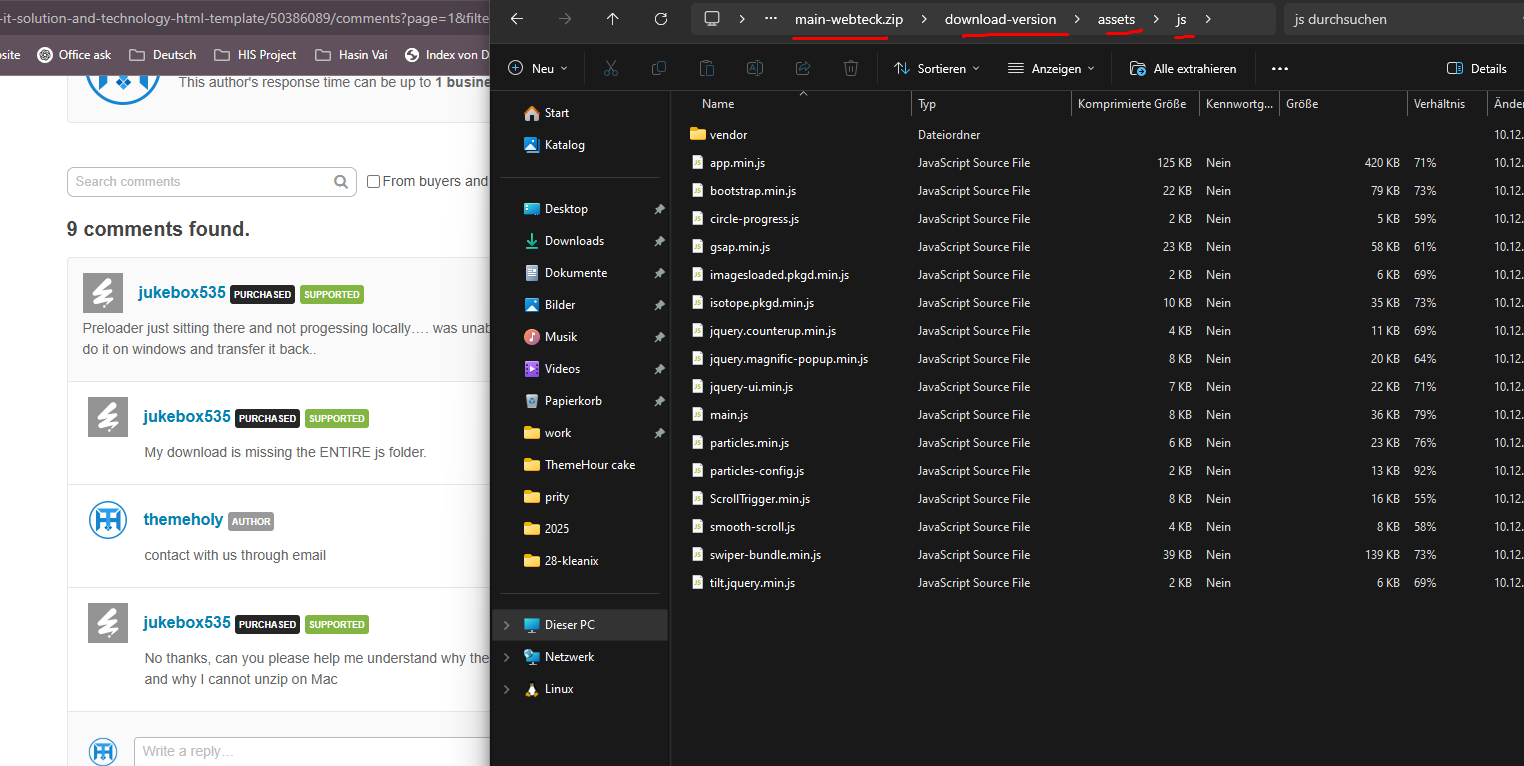Click the paste clipboard icon
The width and height of the screenshot is (1524, 766).
707,68
